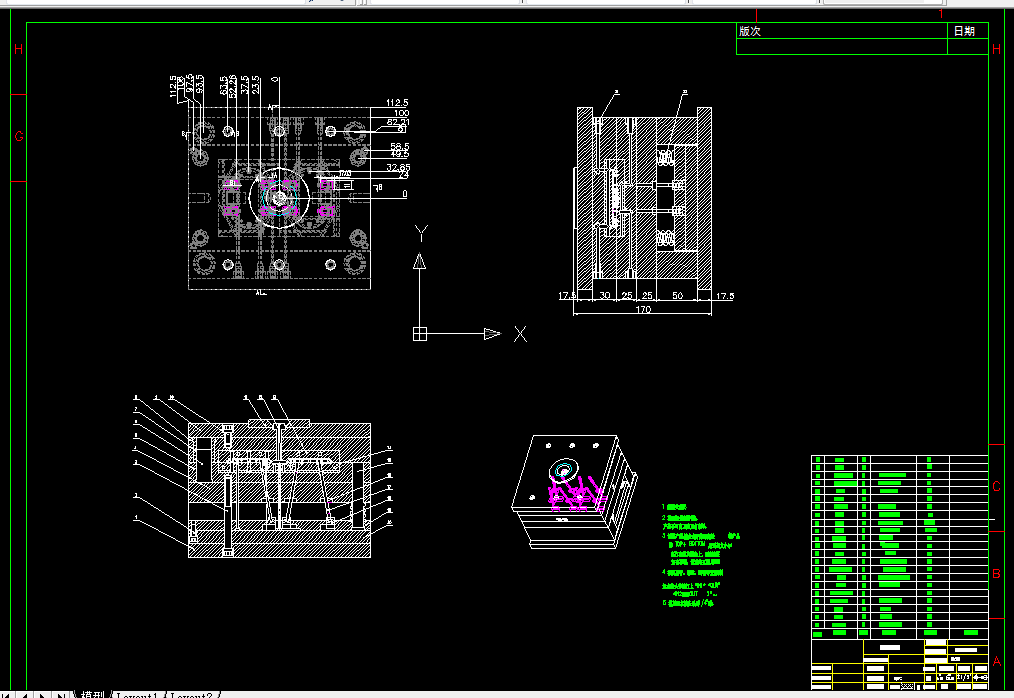
Task: Select the 100 ordinate dimension at right
Action: pyautogui.click(x=401, y=113)
